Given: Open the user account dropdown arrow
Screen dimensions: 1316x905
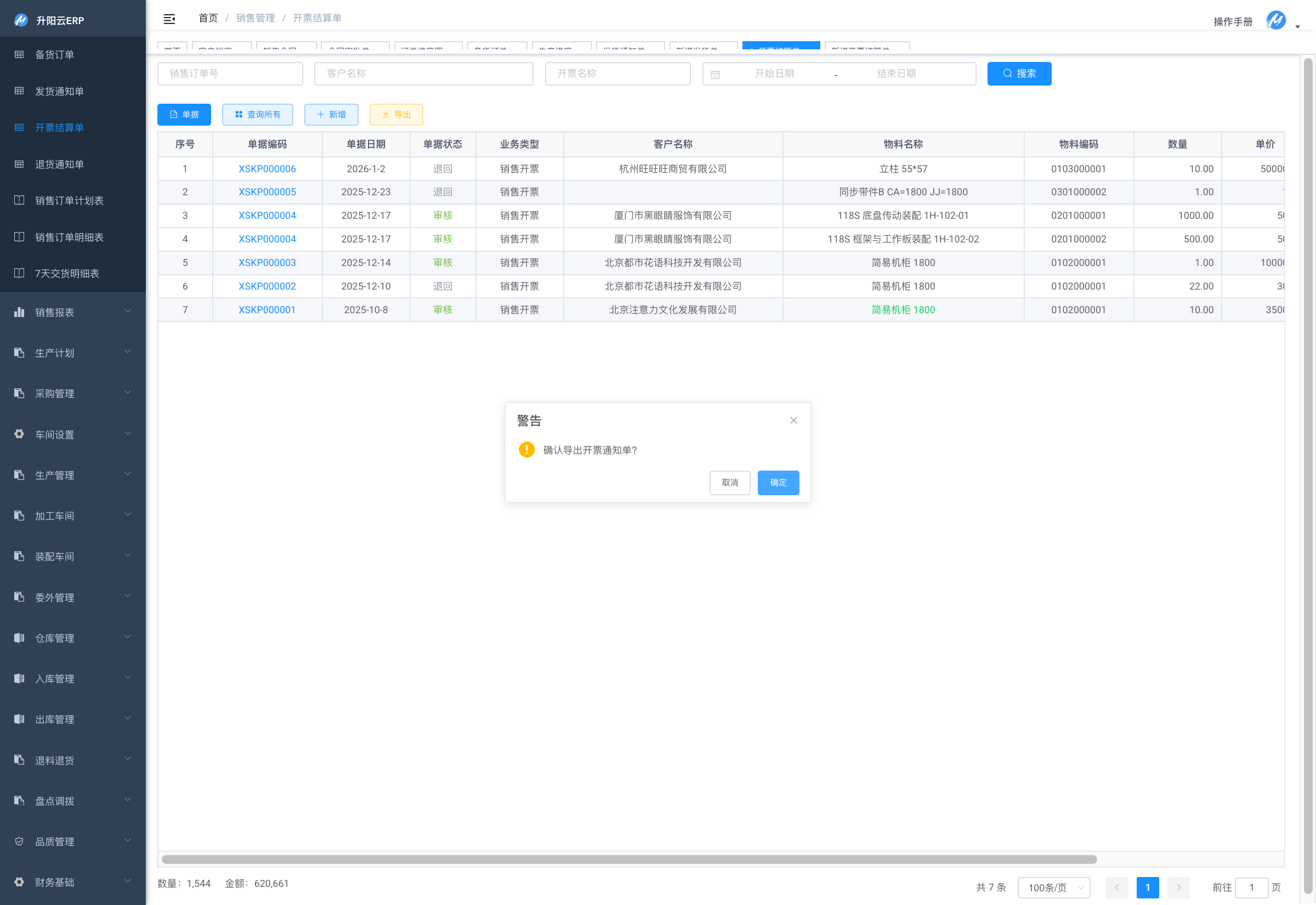Looking at the screenshot, I should pos(1297,27).
